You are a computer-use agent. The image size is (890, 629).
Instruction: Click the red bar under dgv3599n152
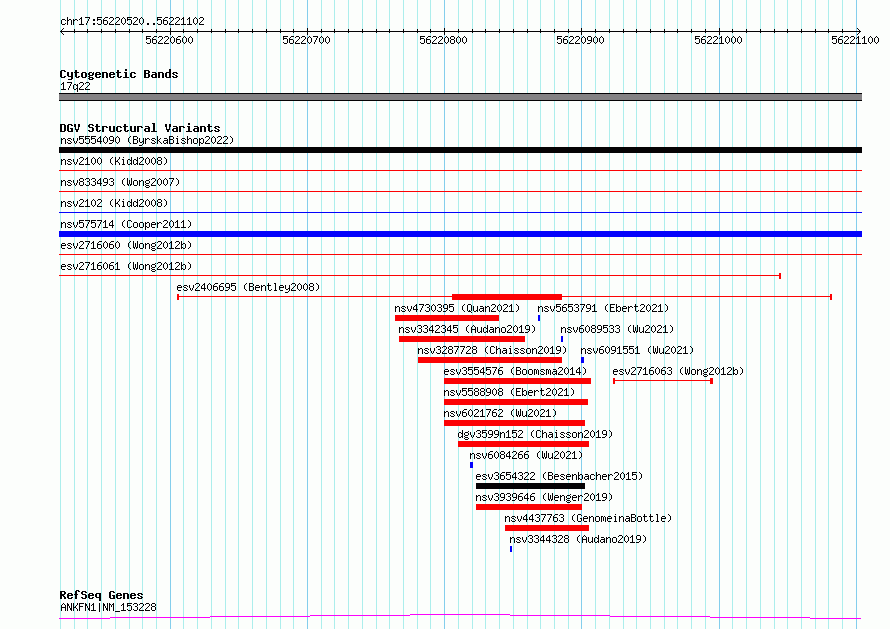523,444
